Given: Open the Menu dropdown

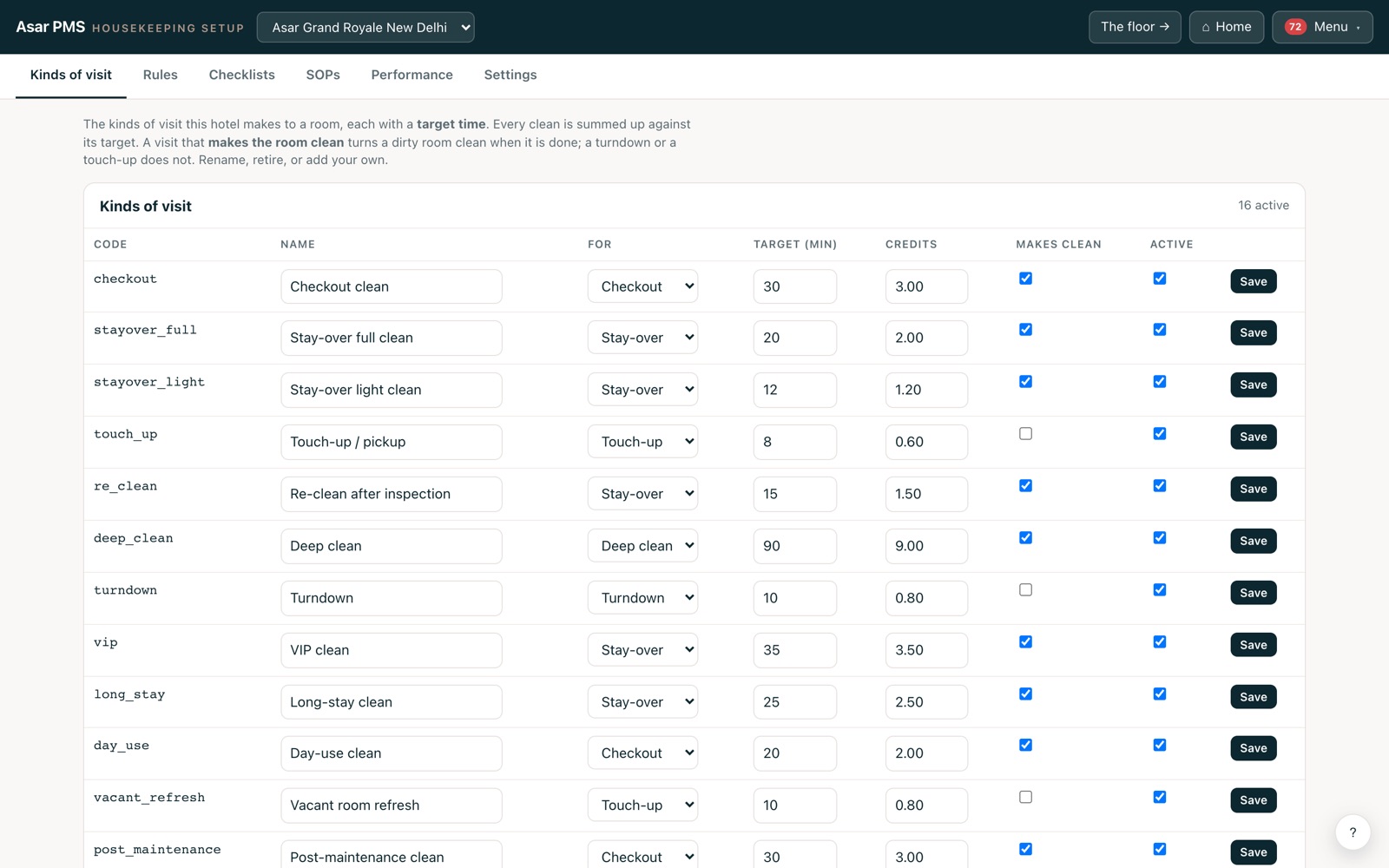Looking at the screenshot, I should (x=1322, y=27).
